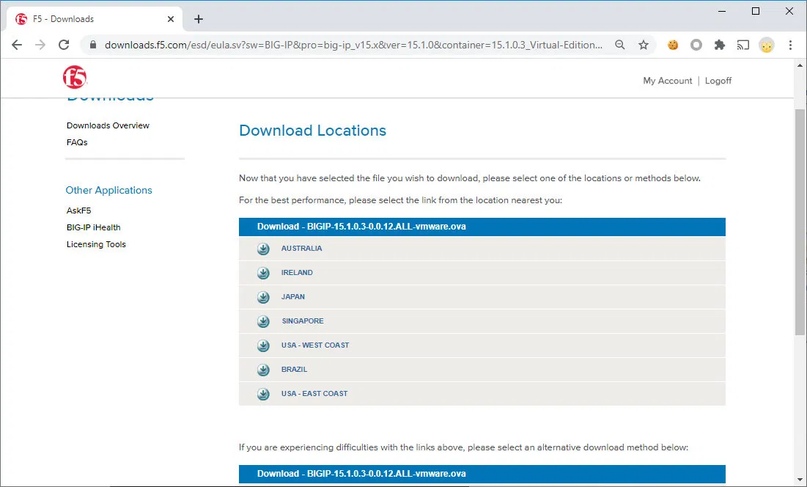The image size is (807, 487).
Task: Click the page vertical scrollbar thumb
Action: click(800, 222)
